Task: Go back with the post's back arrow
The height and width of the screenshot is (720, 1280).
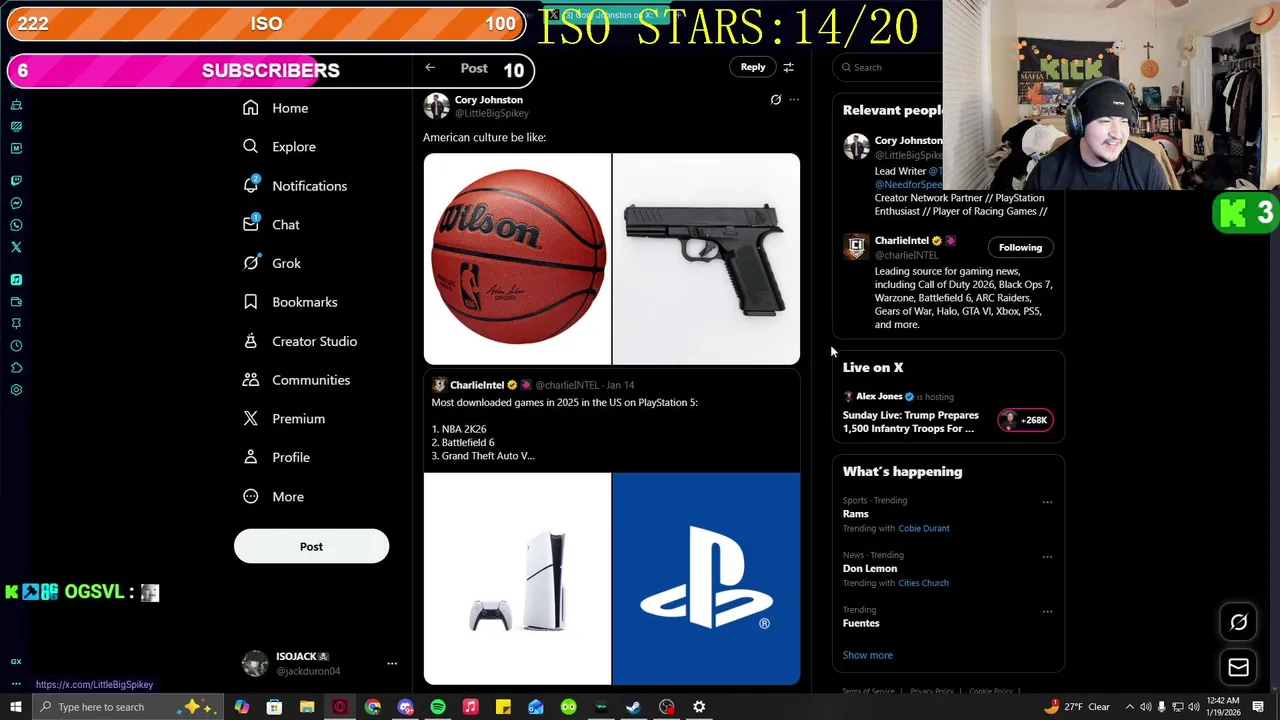Action: coord(430,68)
